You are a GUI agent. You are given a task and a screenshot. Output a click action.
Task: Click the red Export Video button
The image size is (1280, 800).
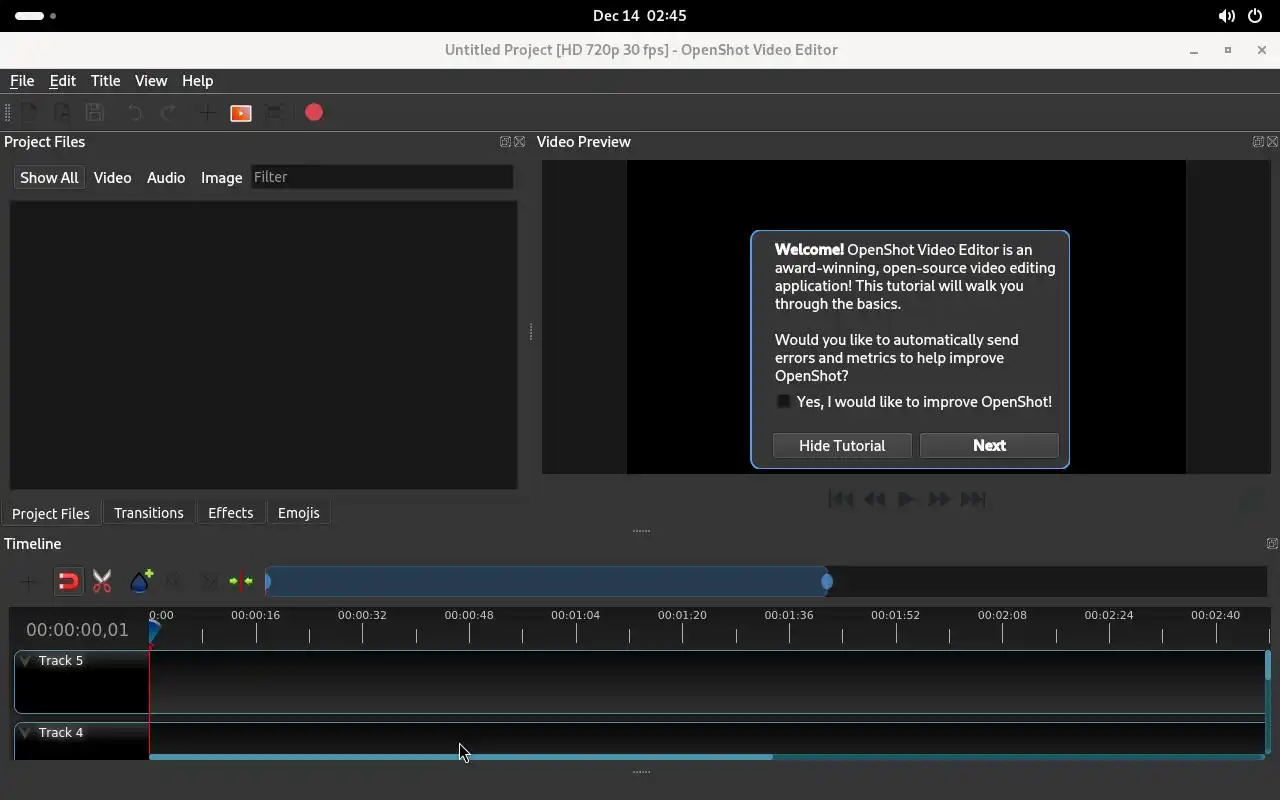click(314, 113)
